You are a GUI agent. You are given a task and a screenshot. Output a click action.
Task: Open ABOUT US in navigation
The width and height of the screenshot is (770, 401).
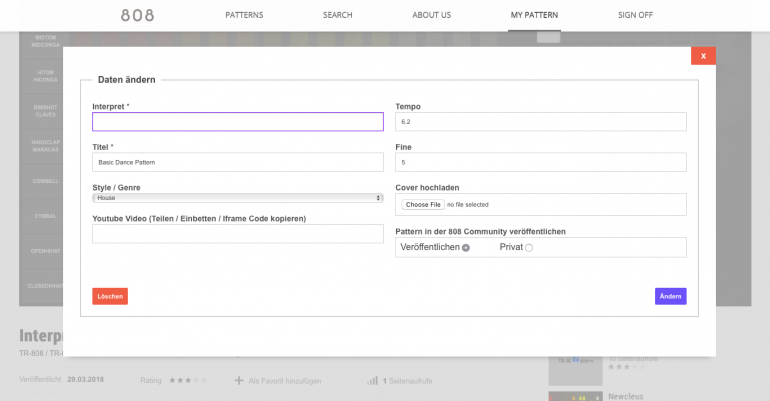click(431, 15)
